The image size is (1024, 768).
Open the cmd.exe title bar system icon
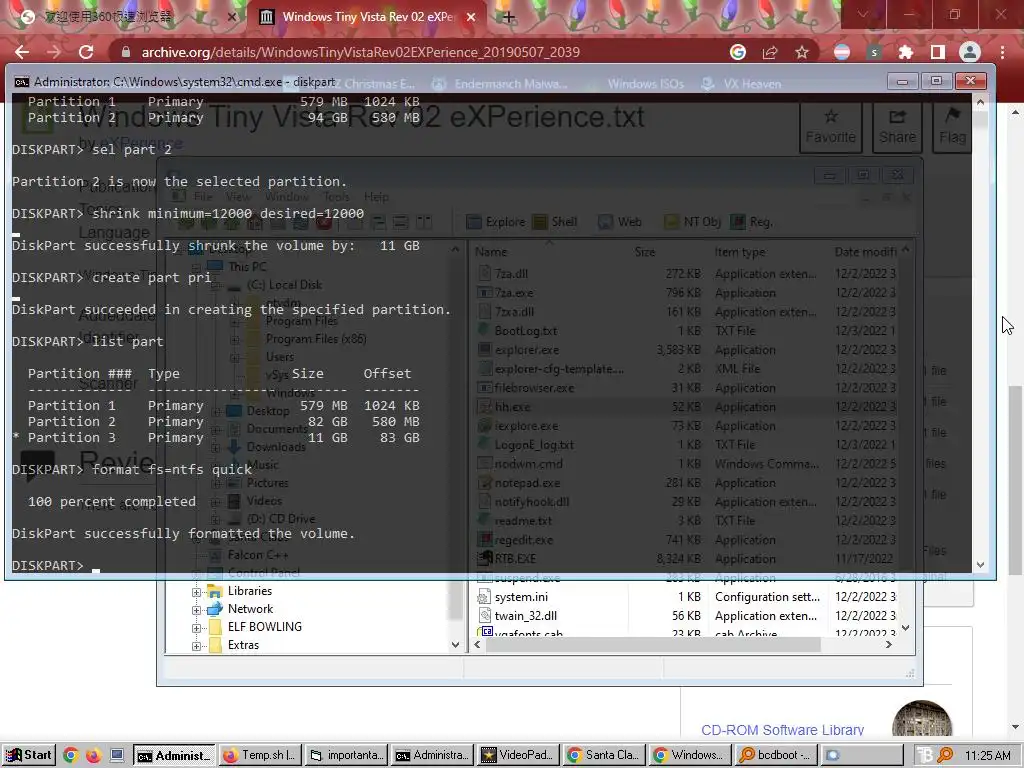[x=22, y=82]
